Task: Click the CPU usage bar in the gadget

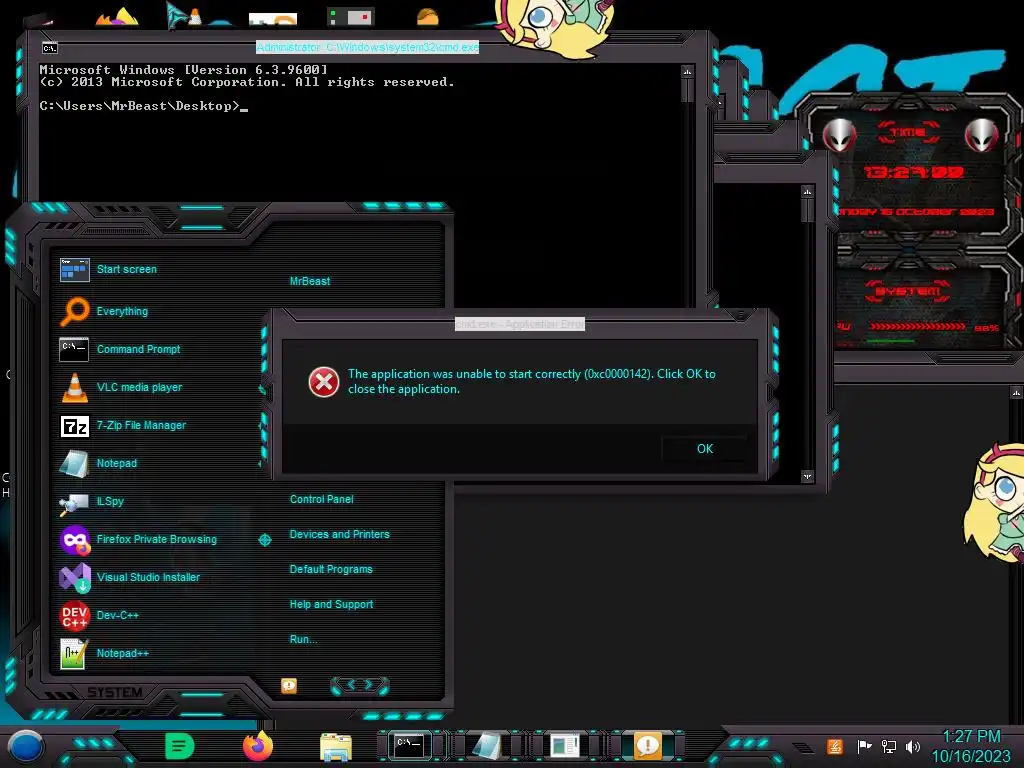Action: pyautogui.click(x=917, y=326)
